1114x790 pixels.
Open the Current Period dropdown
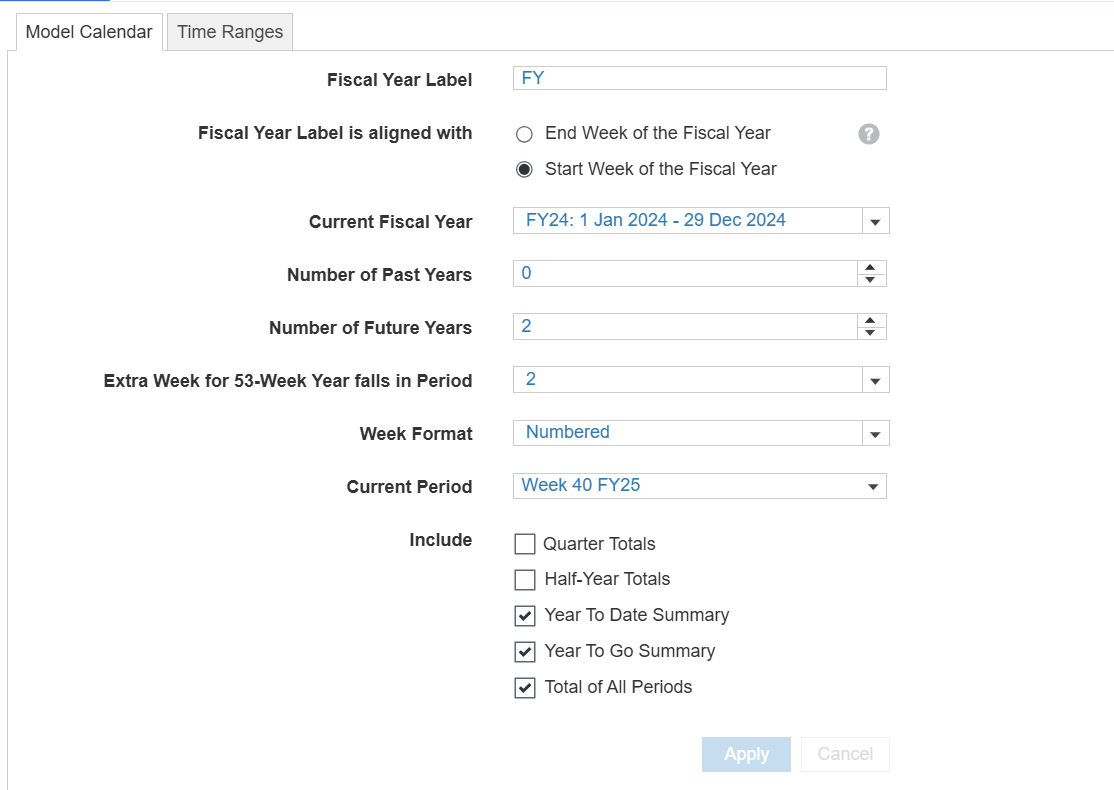873,486
